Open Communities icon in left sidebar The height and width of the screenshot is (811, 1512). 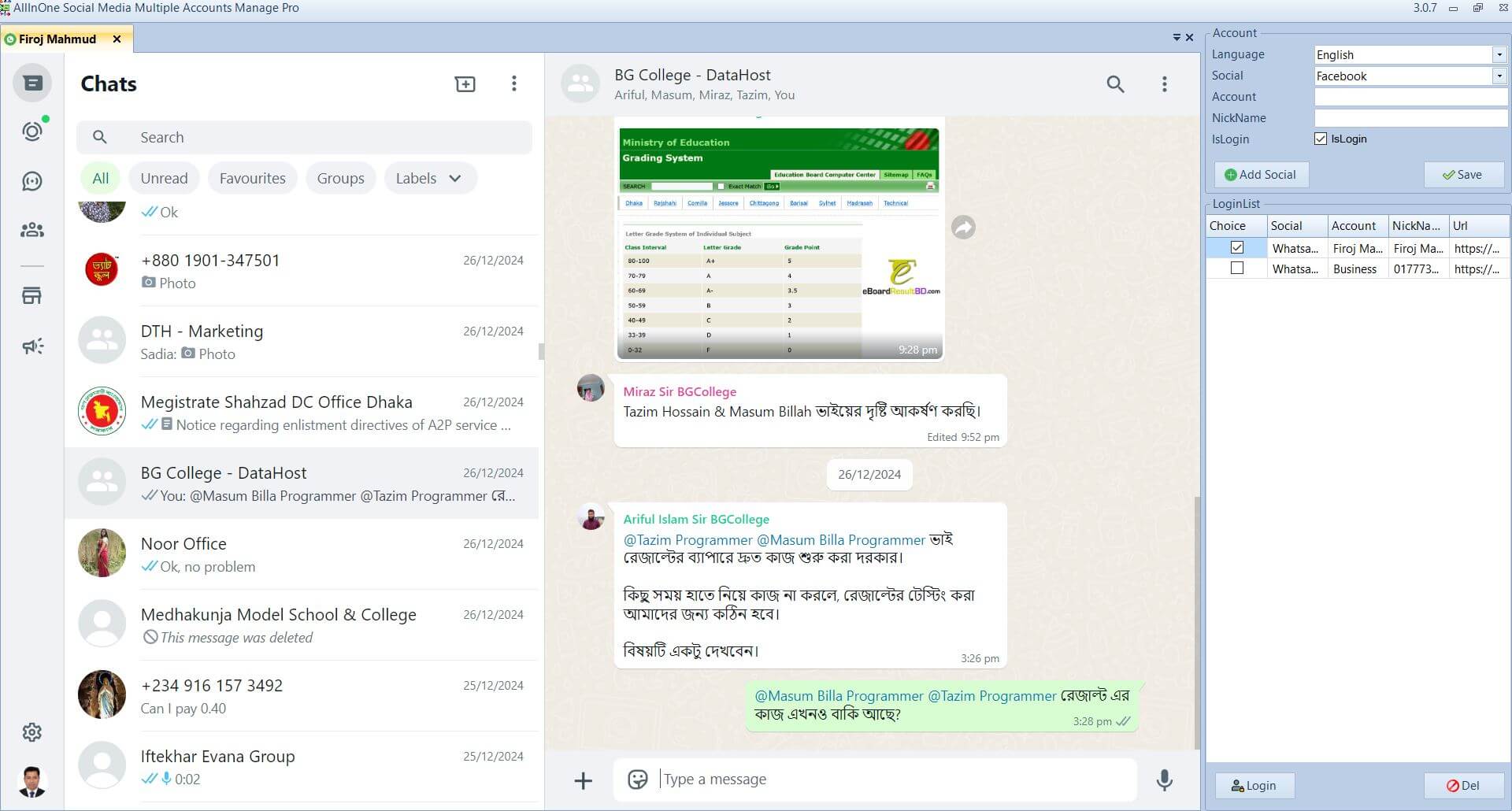[32, 230]
